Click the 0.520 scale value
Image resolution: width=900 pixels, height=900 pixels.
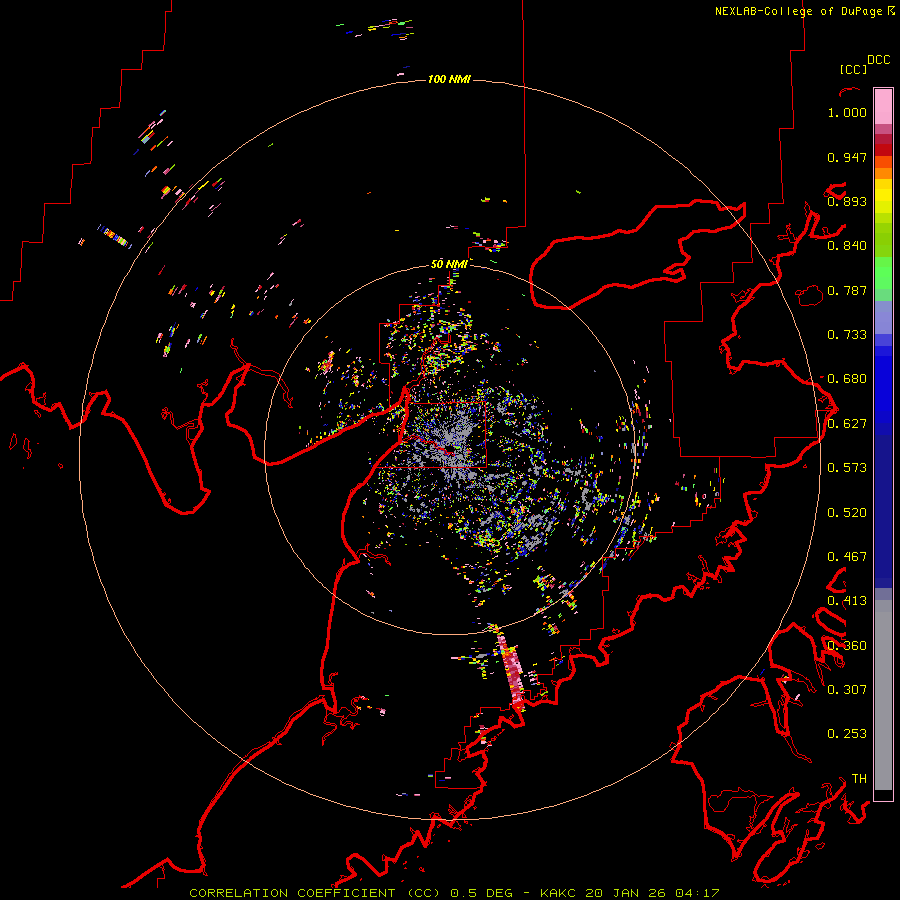[847, 513]
